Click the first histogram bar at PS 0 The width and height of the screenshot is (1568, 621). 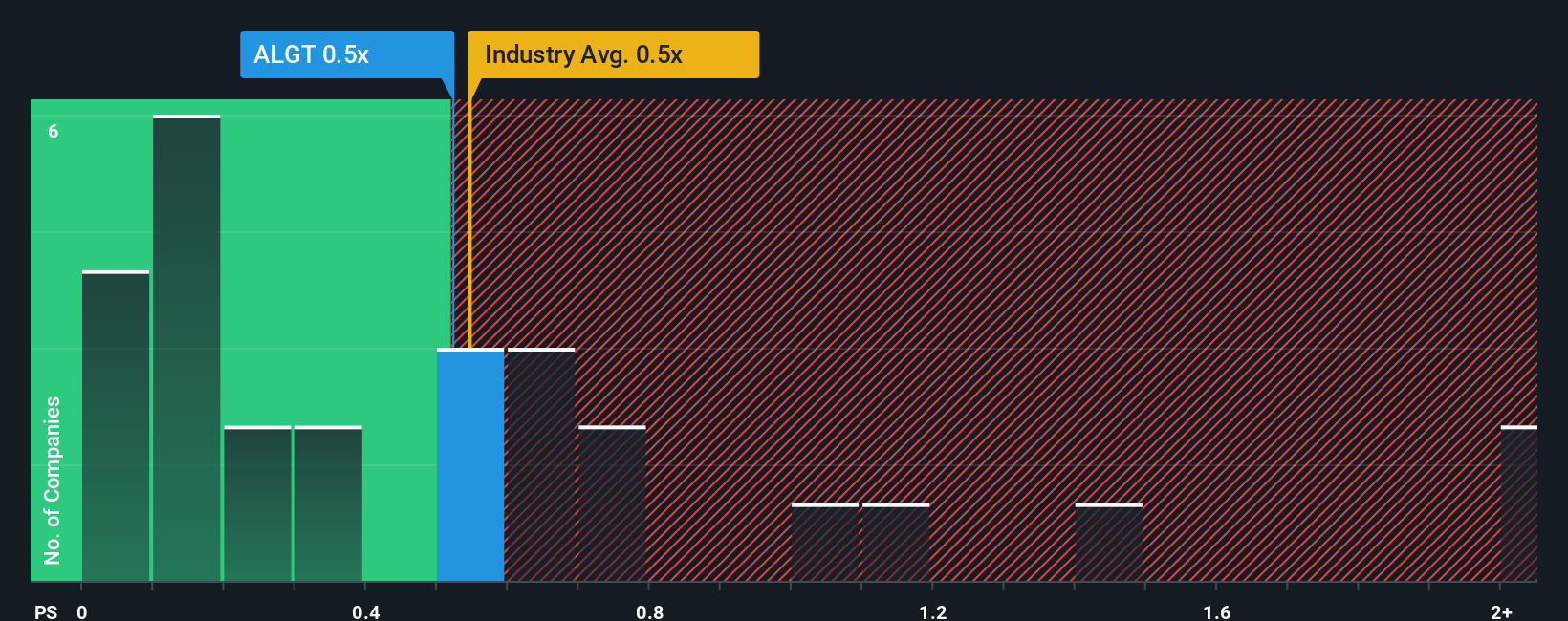116,426
